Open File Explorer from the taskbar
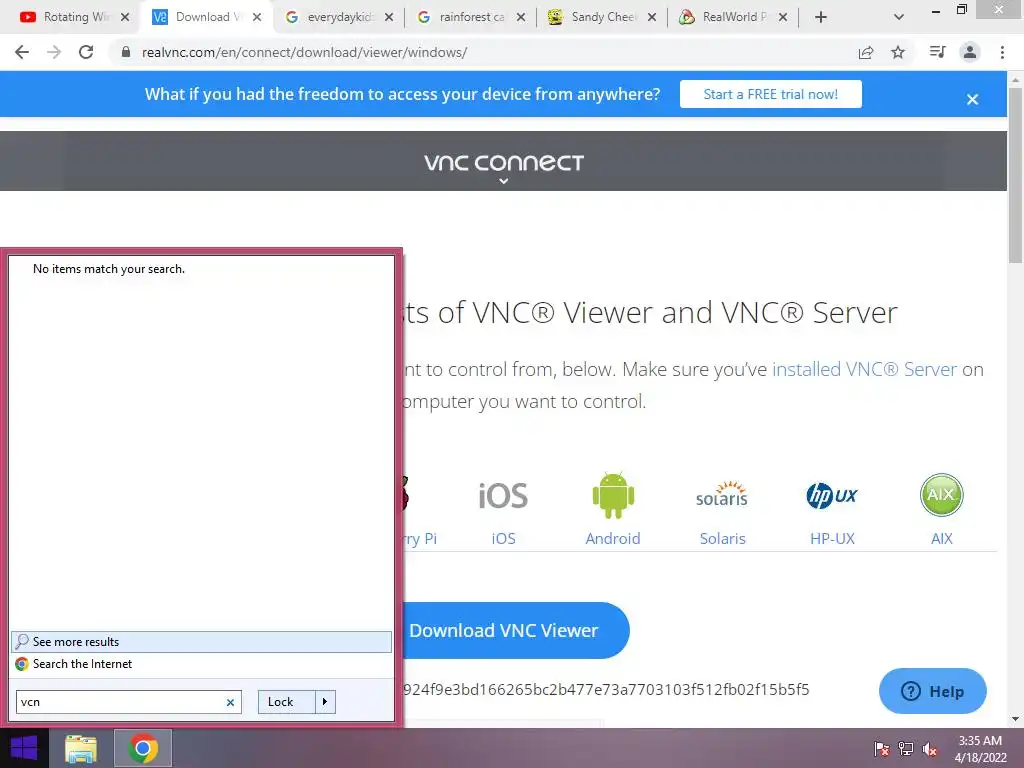The height and width of the screenshot is (768, 1024). [81, 748]
